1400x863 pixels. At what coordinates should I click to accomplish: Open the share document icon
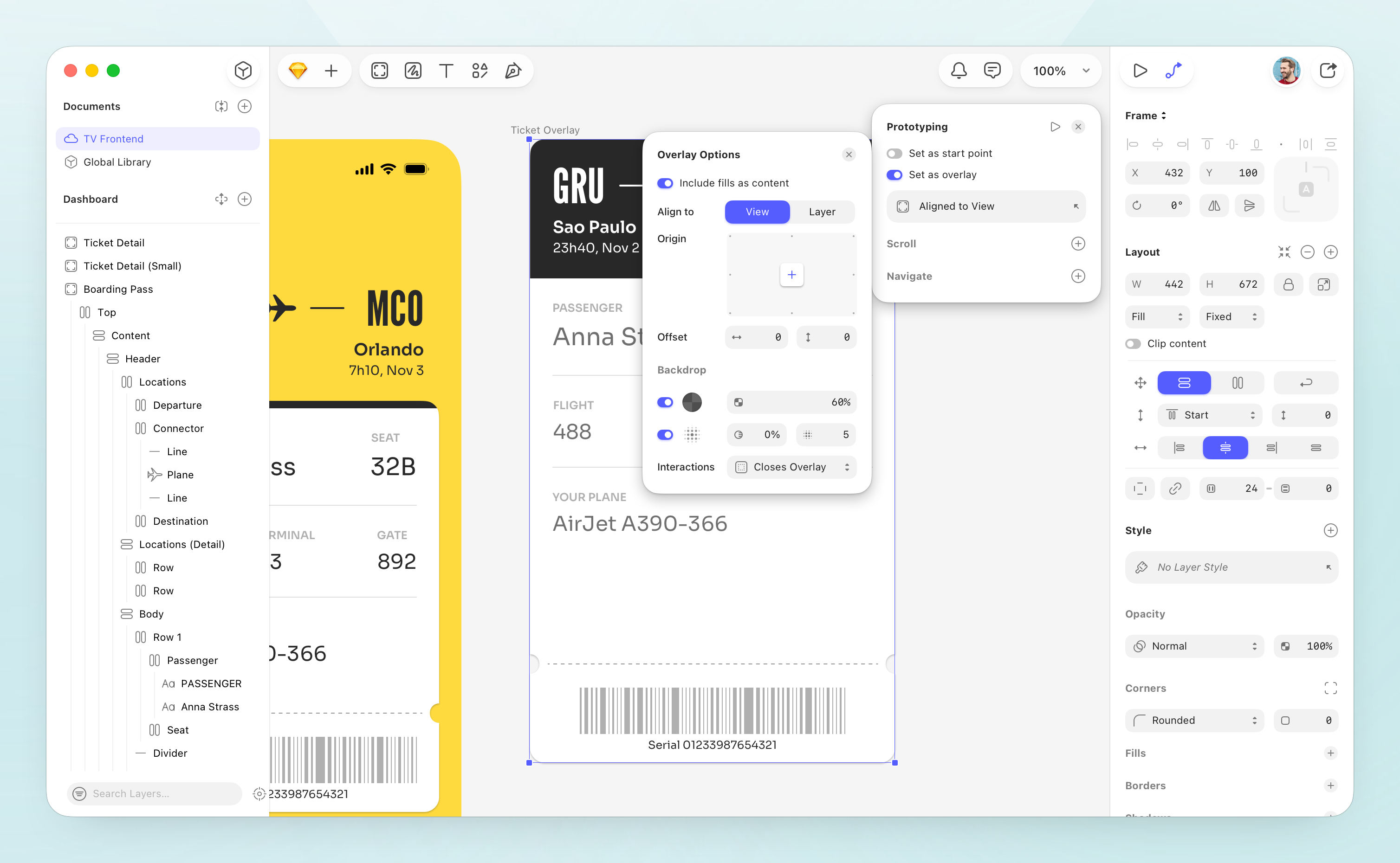point(1328,71)
